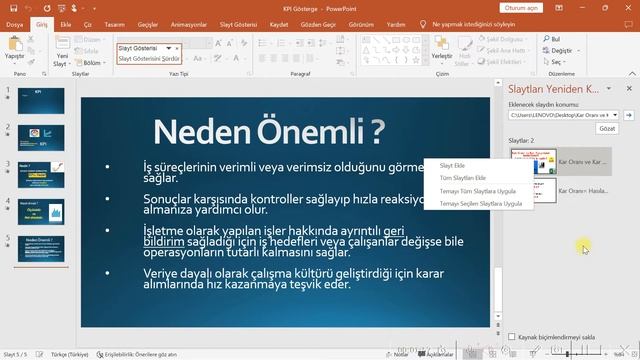Expand the Değiştir (Replace) dropdown
This screenshot has height=360, width=640.
tap(578, 51)
